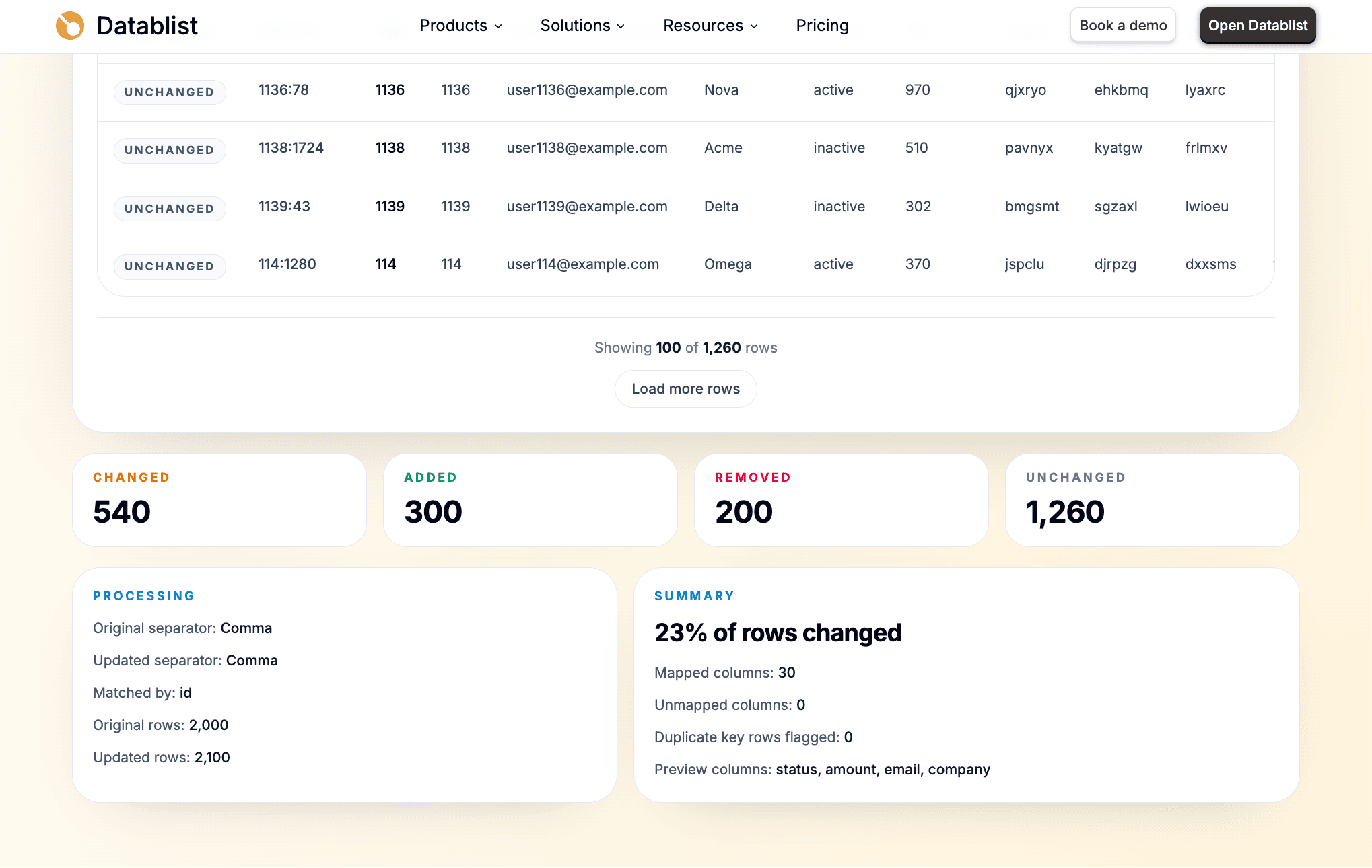Click the Mapped columns: 30 line

(x=725, y=673)
